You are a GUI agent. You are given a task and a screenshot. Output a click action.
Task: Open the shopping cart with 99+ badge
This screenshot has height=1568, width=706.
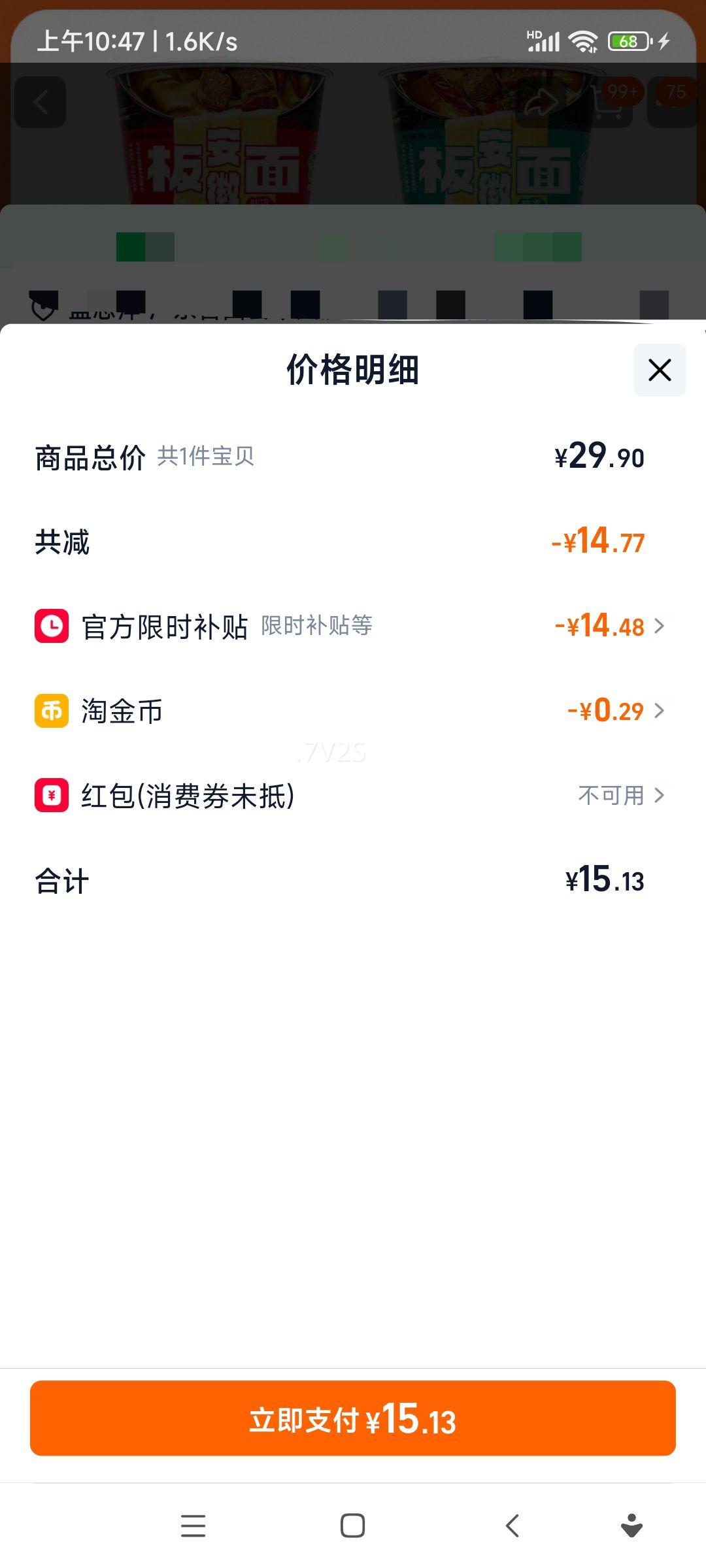[x=608, y=103]
